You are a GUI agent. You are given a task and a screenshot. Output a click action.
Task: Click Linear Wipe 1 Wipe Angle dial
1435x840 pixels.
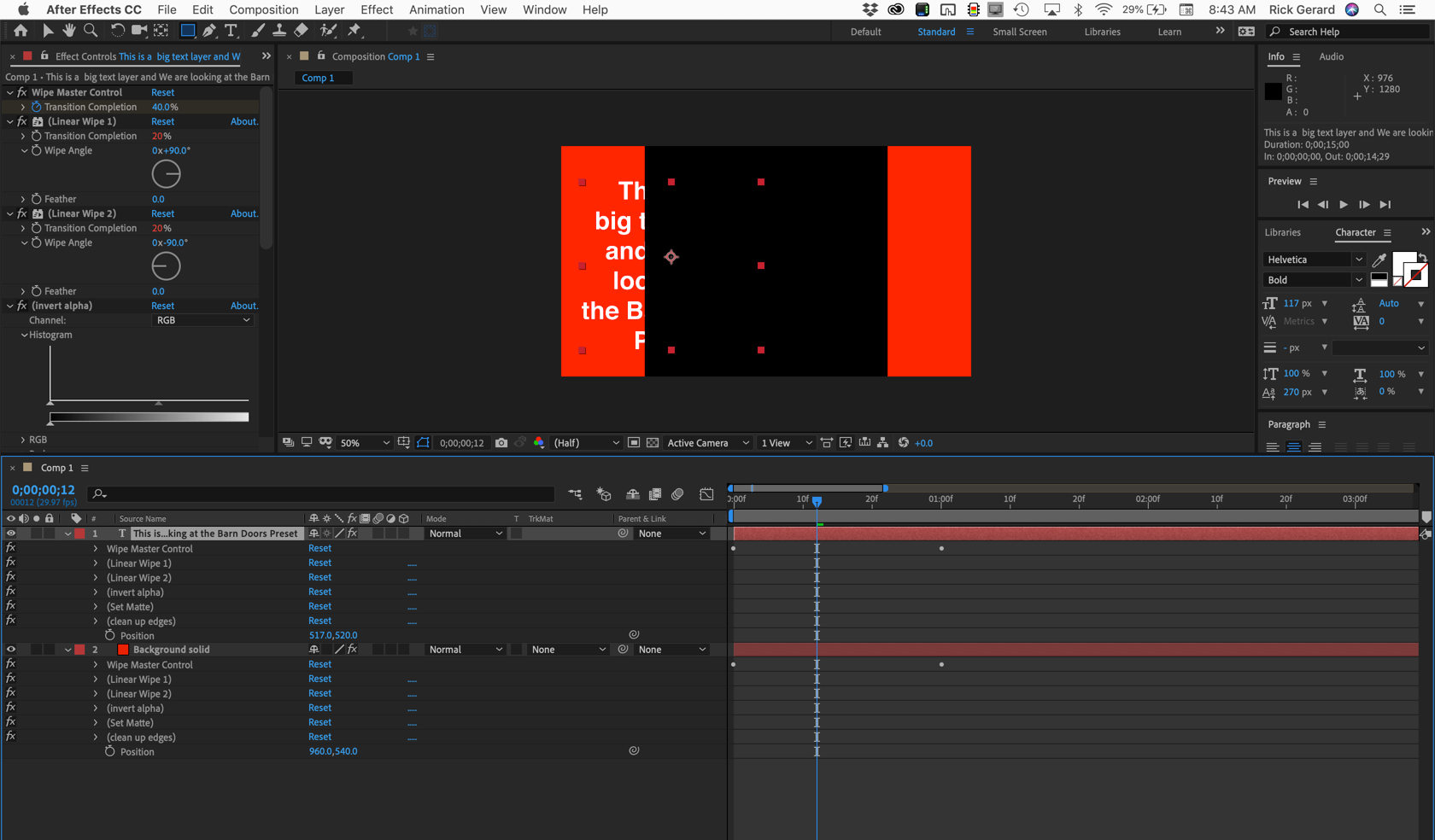pos(166,174)
